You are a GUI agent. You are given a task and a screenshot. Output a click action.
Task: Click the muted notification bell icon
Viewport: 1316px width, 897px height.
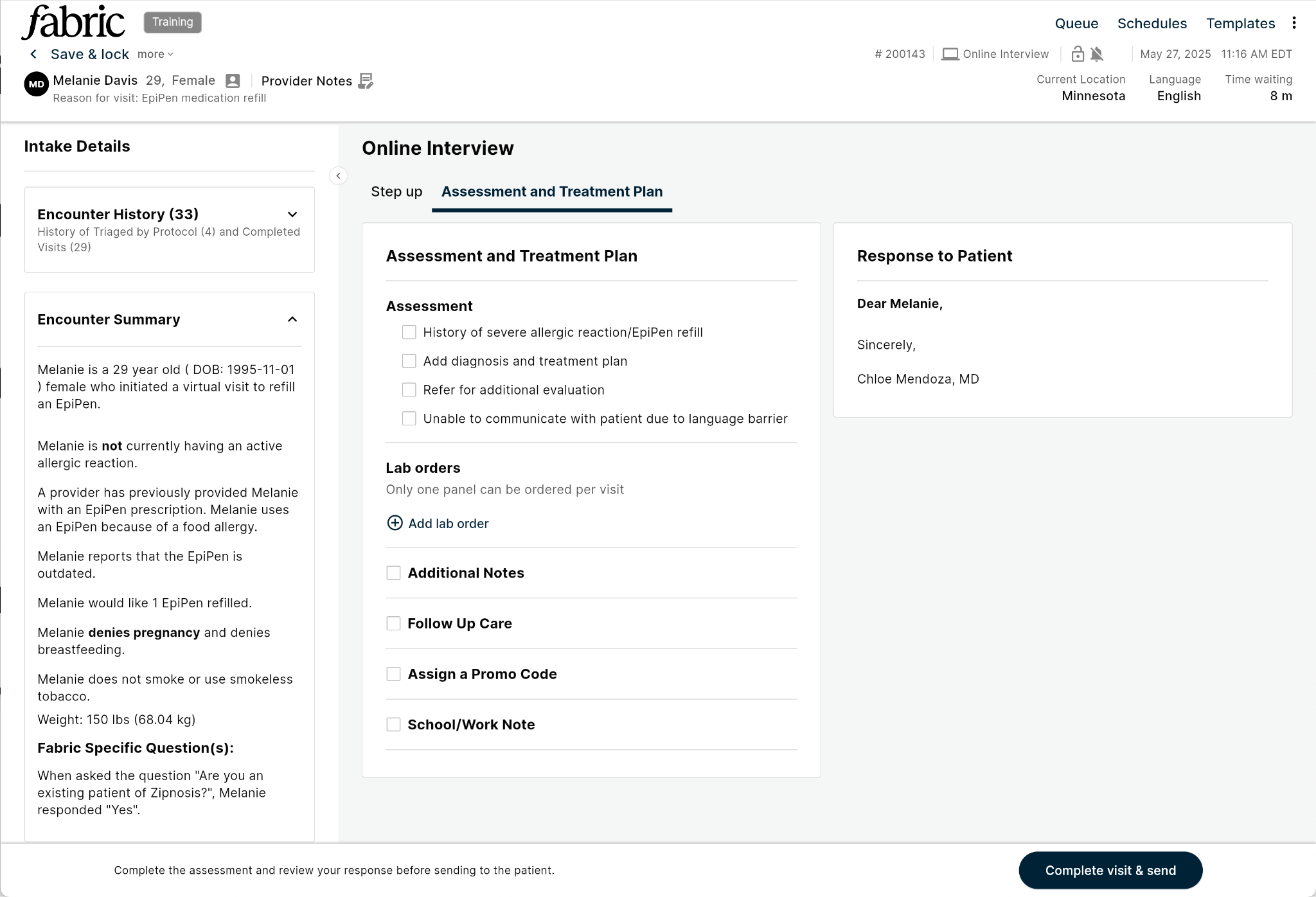tap(1097, 54)
